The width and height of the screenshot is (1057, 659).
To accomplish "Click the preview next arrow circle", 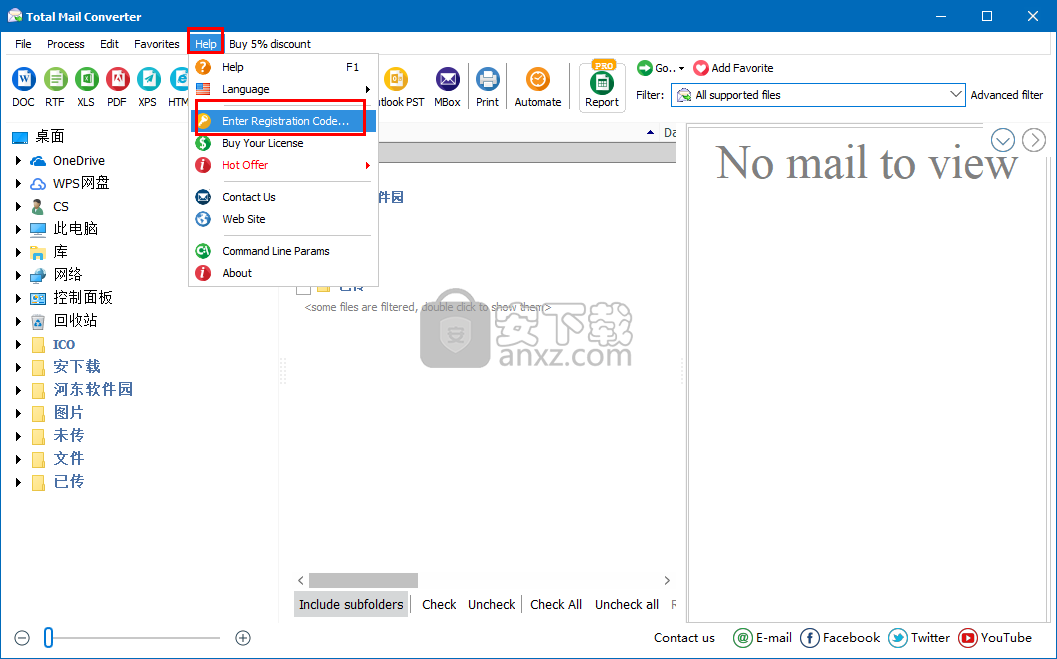I will tap(1033, 140).
